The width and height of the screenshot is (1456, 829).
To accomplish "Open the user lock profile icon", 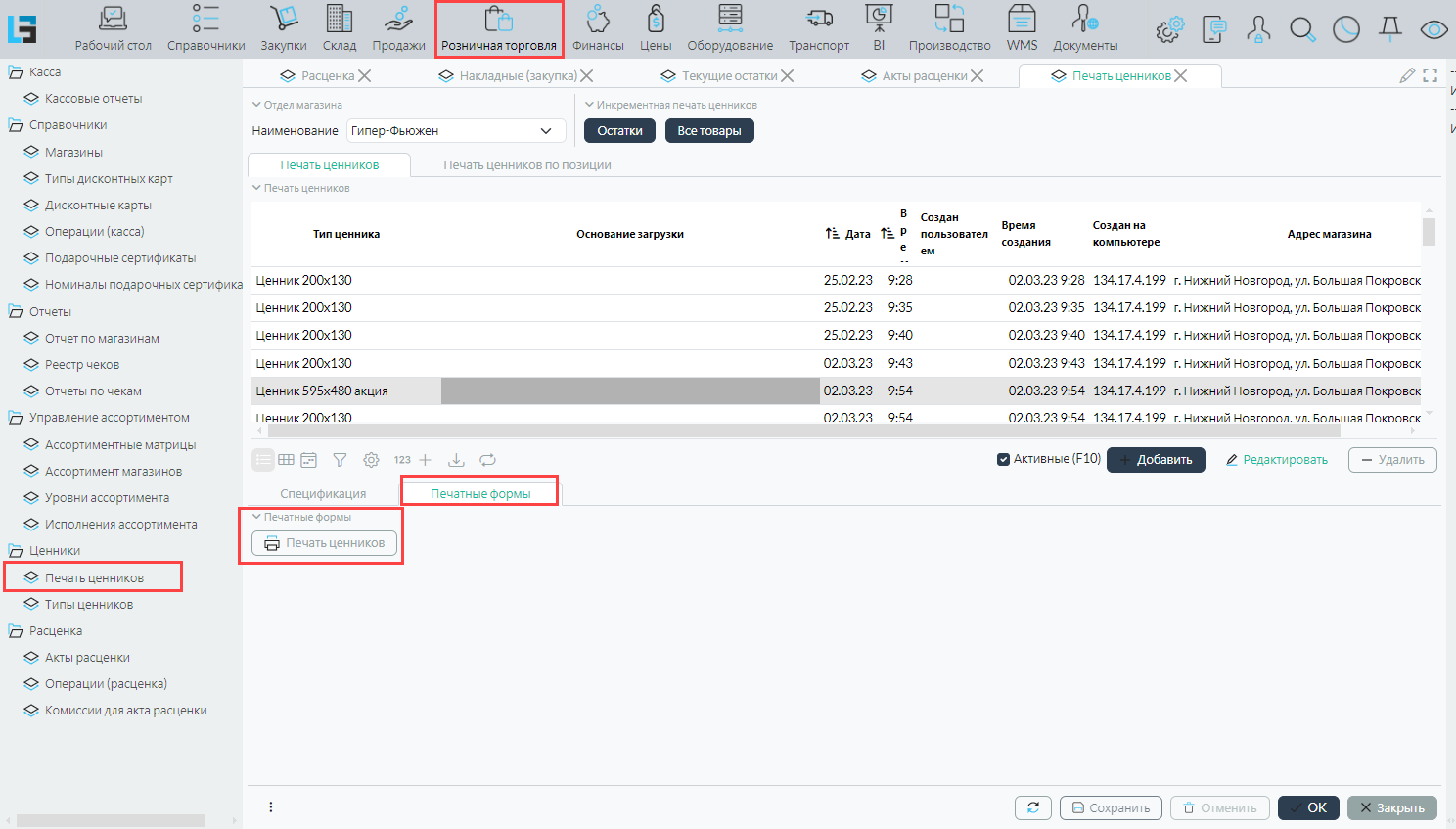I will [x=1258, y=30].
